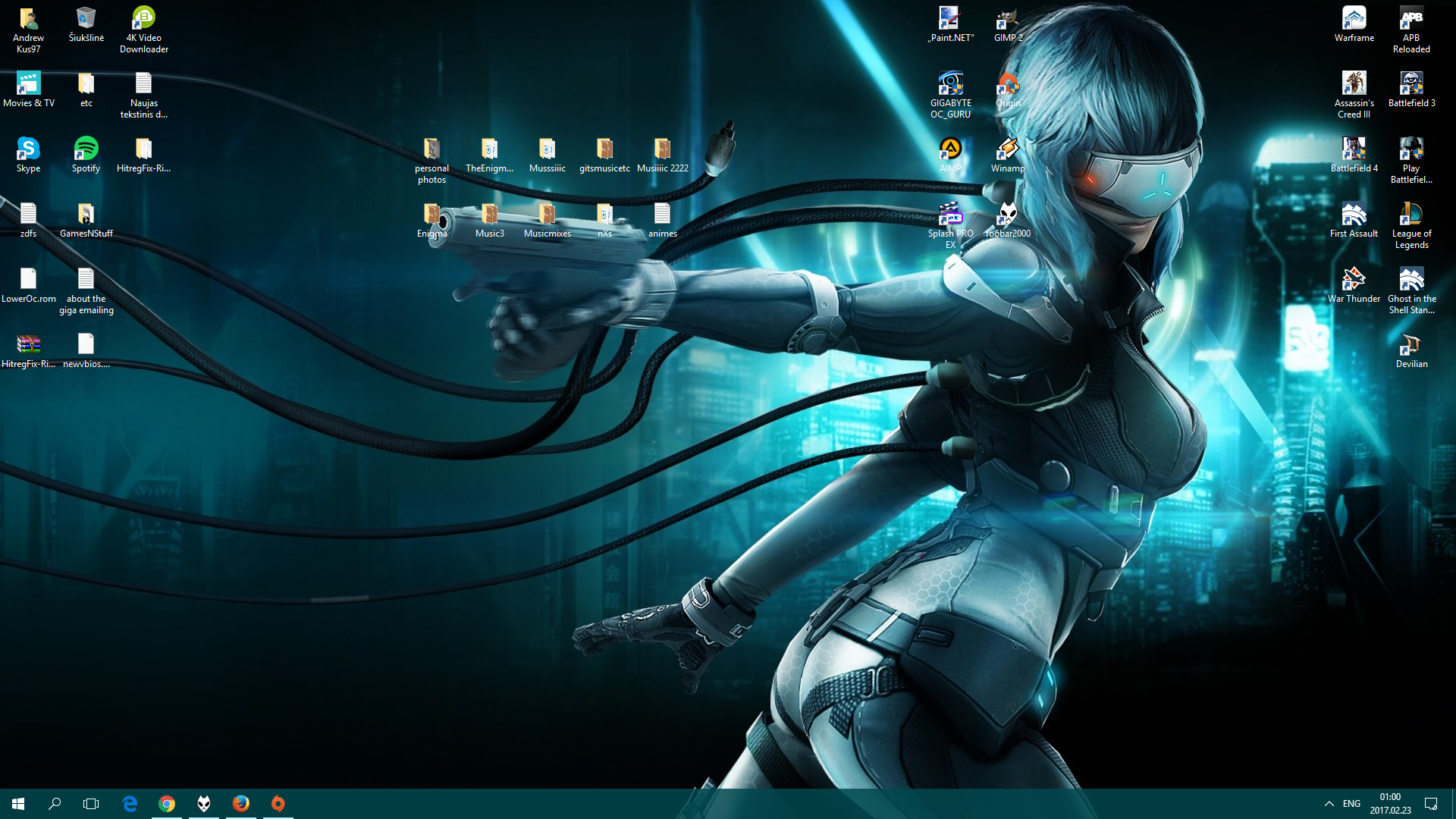This screenshot has width=1456, height=819.
Task: Open the Šiukšlinė recycle bin
Action: click(x=86, y=25)
